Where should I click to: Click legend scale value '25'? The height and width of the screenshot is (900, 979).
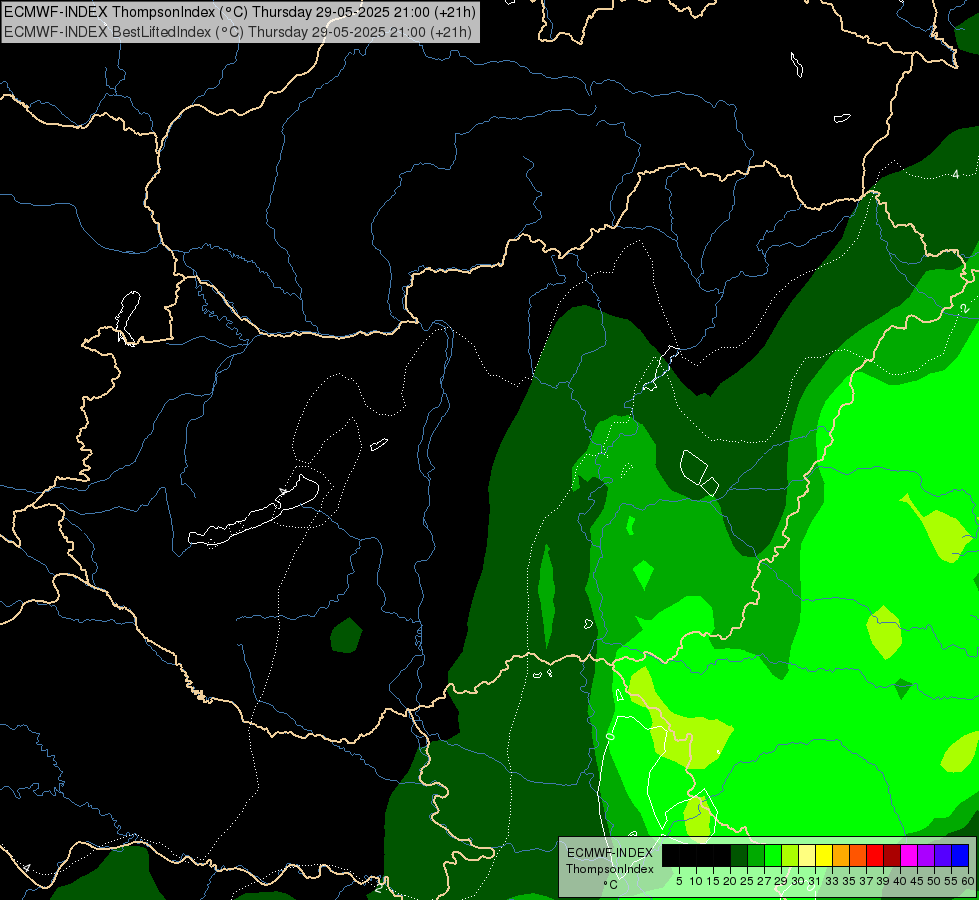point(747,881)
